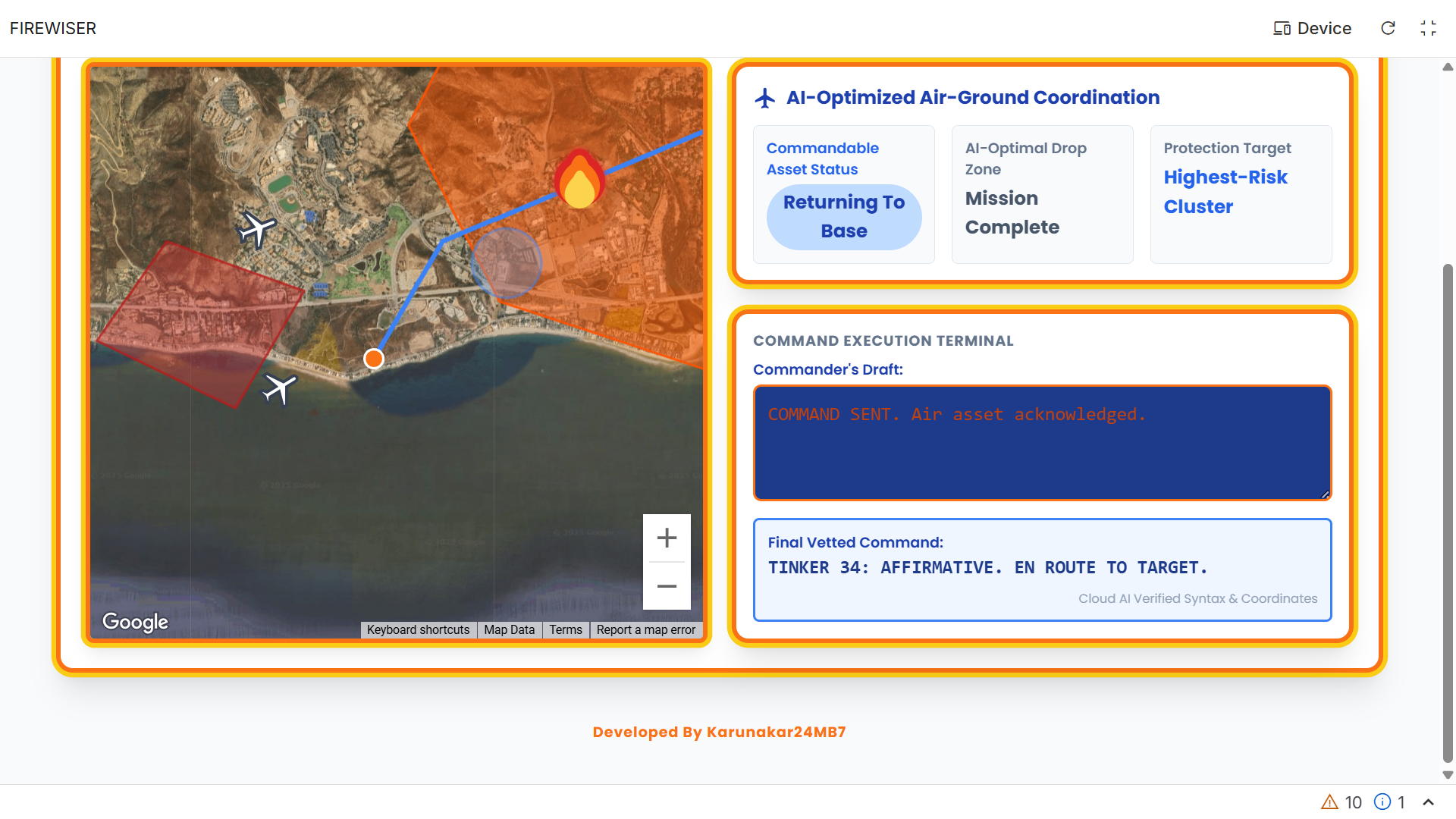Click the airplane icon beside Air-Ground Coordination title

(x=765, y=98)
